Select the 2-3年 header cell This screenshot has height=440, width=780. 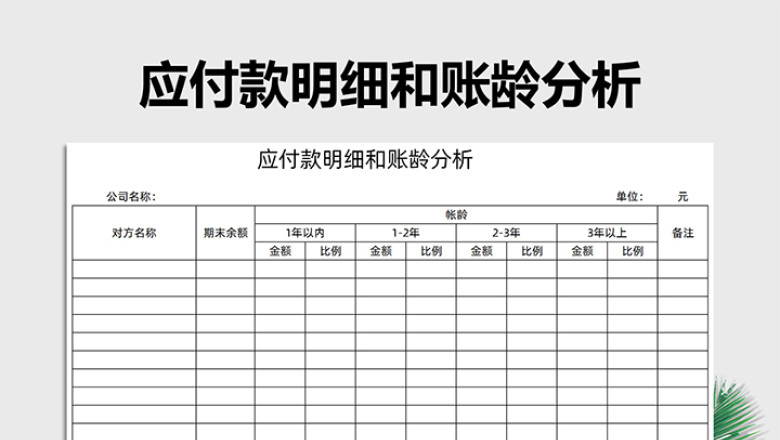[x=506, y=233]
